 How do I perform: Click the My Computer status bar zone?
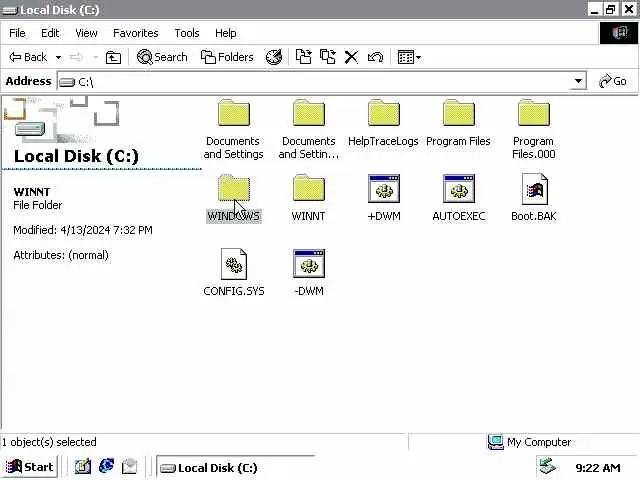[530, 442]
